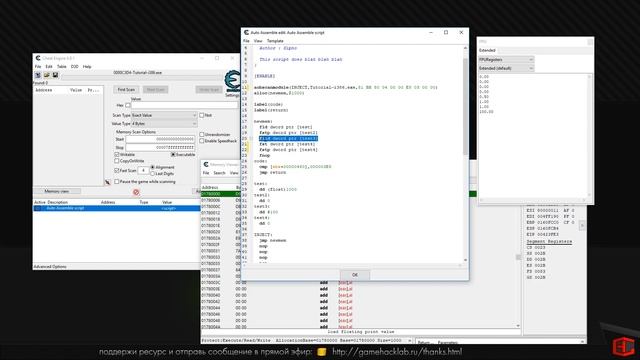The image size is (640, 360).
Task: Check Enable Speedhack
Action: [202, 141]
